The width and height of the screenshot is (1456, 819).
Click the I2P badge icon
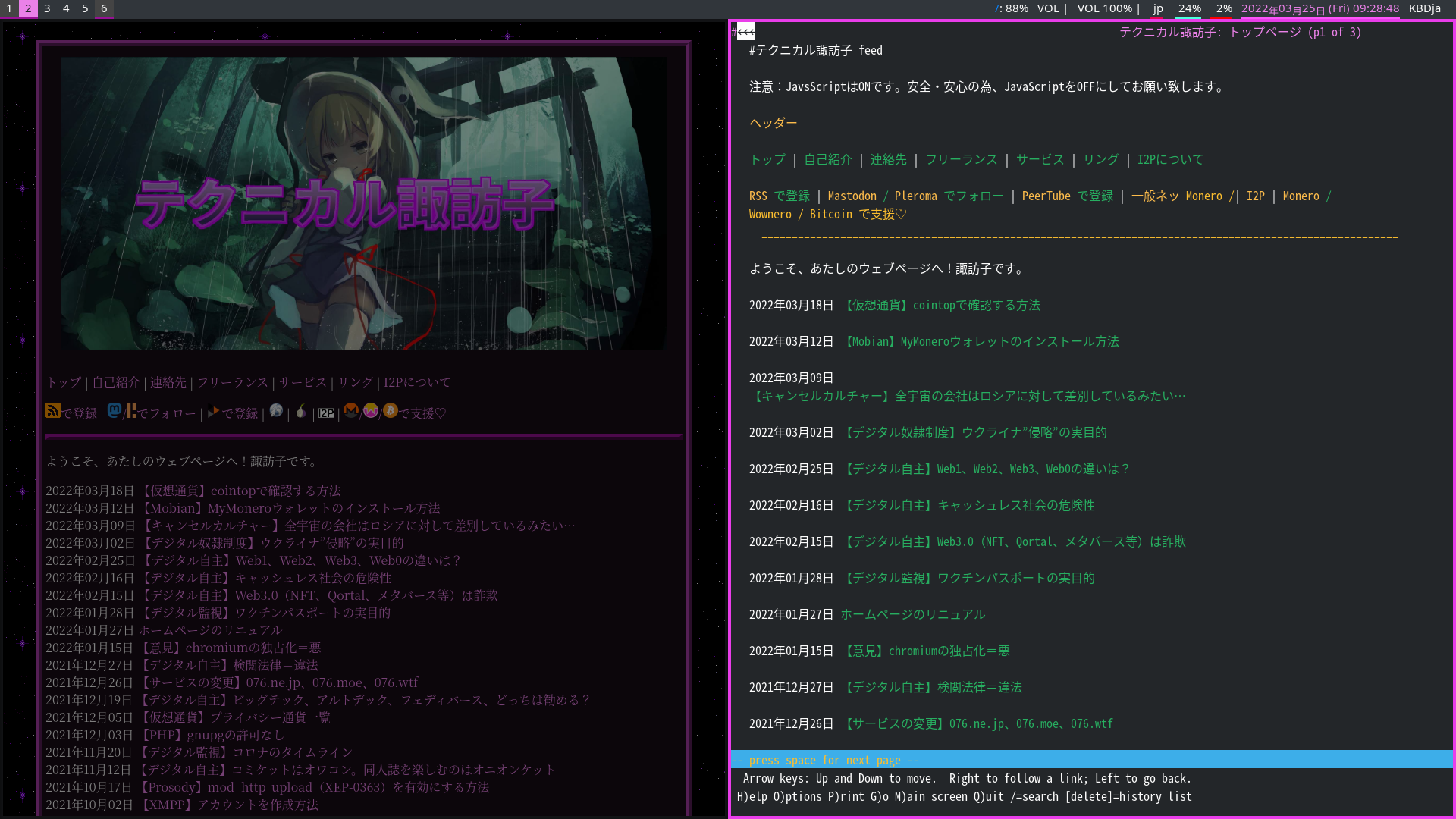click(x=326, y=413)
